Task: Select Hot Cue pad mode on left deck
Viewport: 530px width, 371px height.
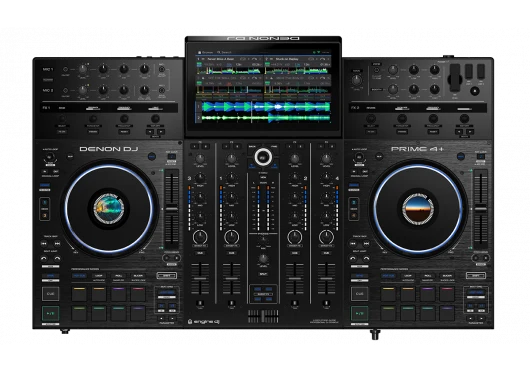Action: (79, 276)
